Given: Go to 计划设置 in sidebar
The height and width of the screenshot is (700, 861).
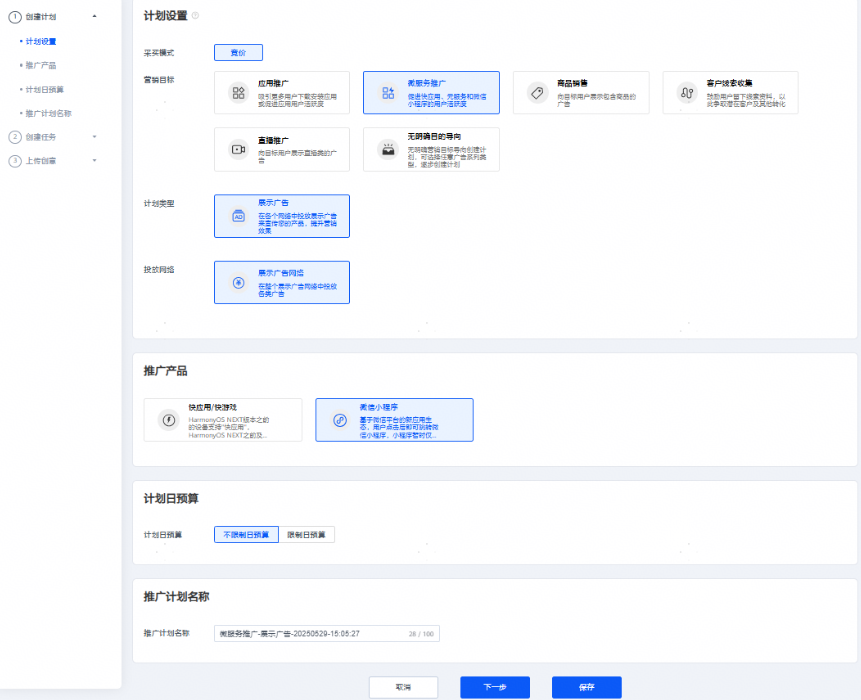Looking at the screenshot, I should [x=41, y=42].
